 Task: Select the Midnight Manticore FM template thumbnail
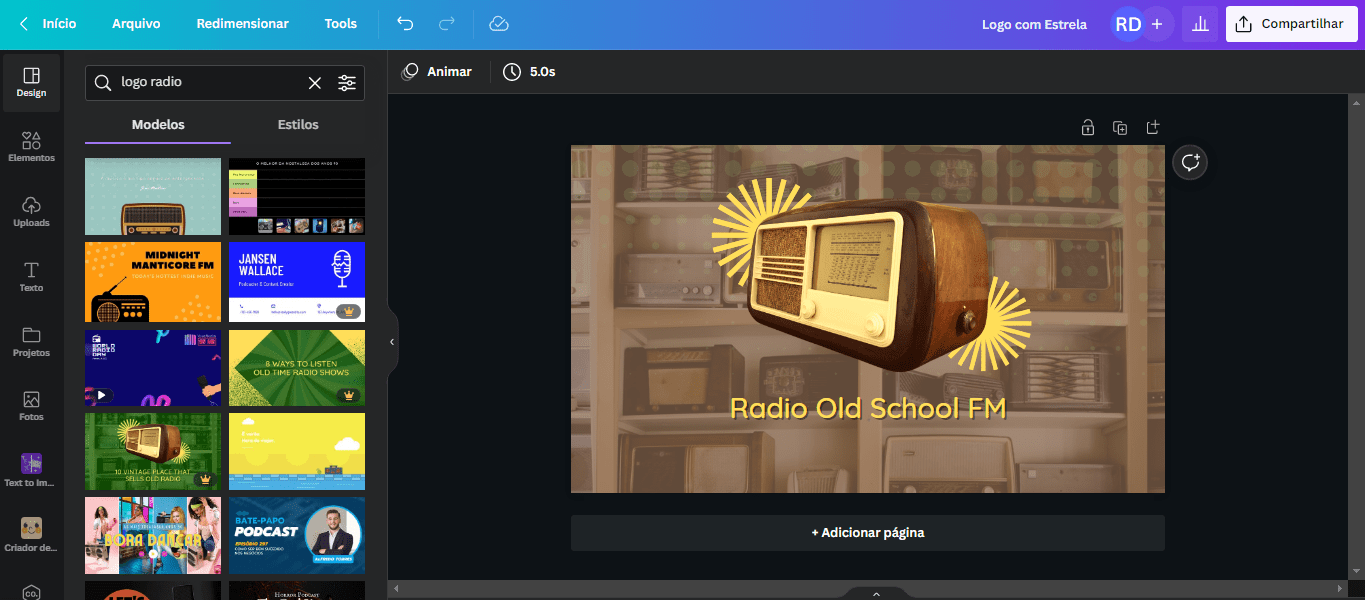[x=152, y=282]
